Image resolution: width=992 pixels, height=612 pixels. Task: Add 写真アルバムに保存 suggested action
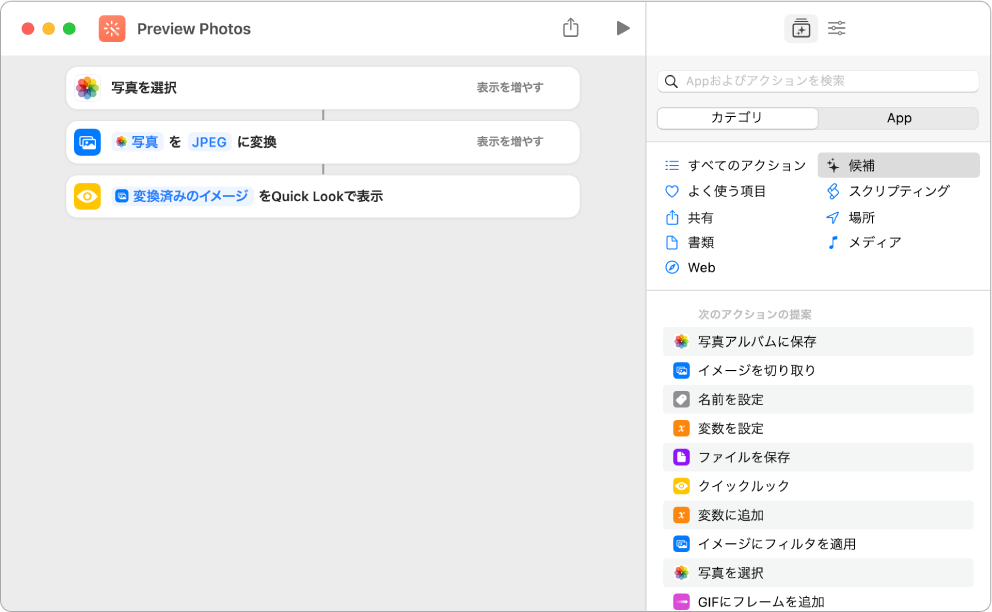point(818,342)
